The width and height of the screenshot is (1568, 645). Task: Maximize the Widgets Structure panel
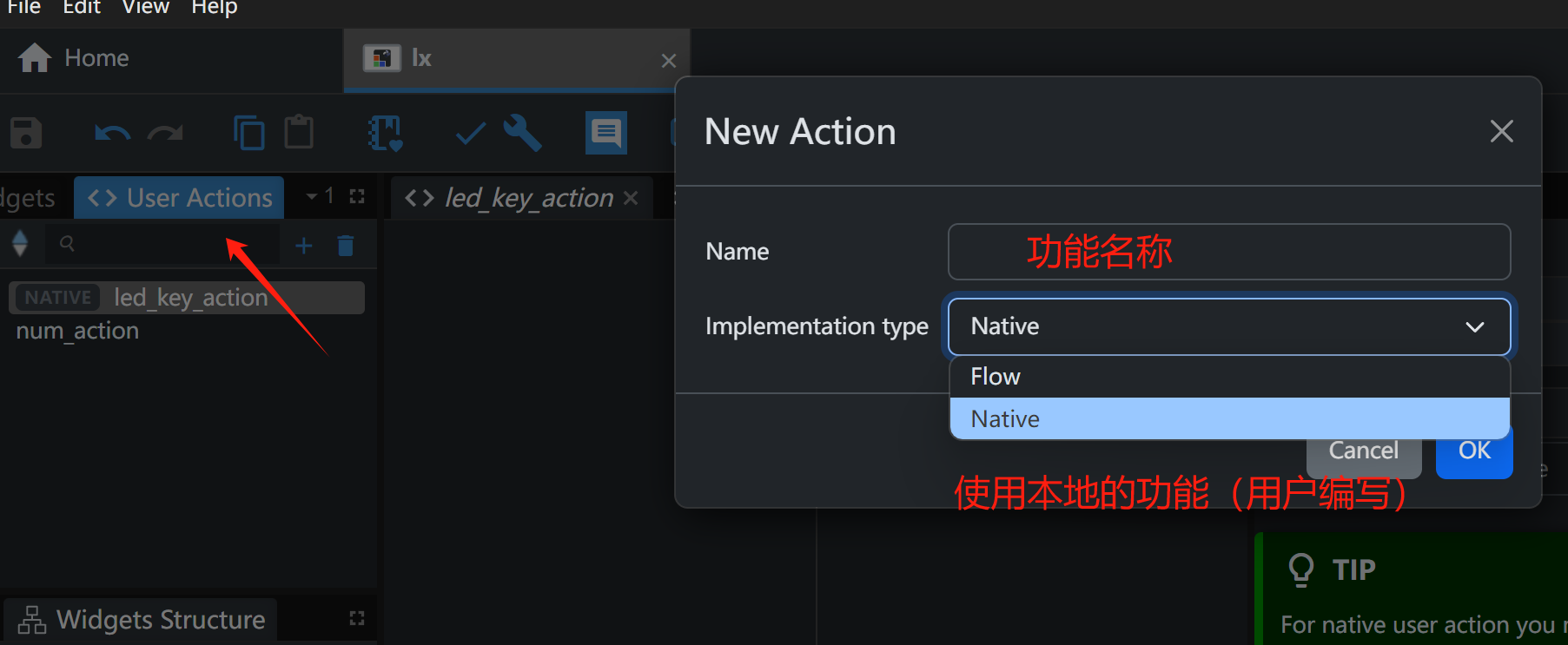click(356, 618)
